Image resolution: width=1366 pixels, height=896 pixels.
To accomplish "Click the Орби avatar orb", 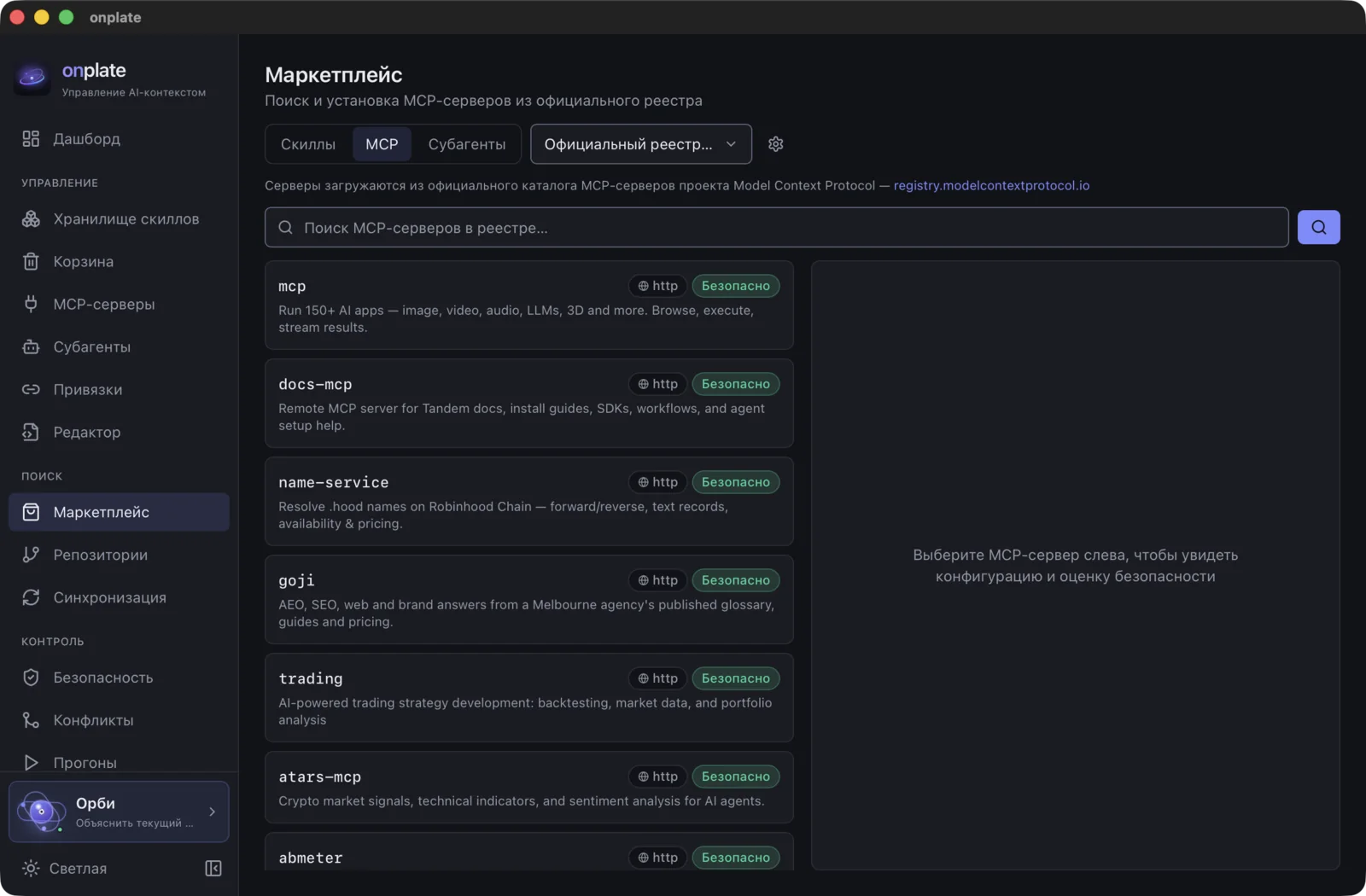I will click(41, 812).
